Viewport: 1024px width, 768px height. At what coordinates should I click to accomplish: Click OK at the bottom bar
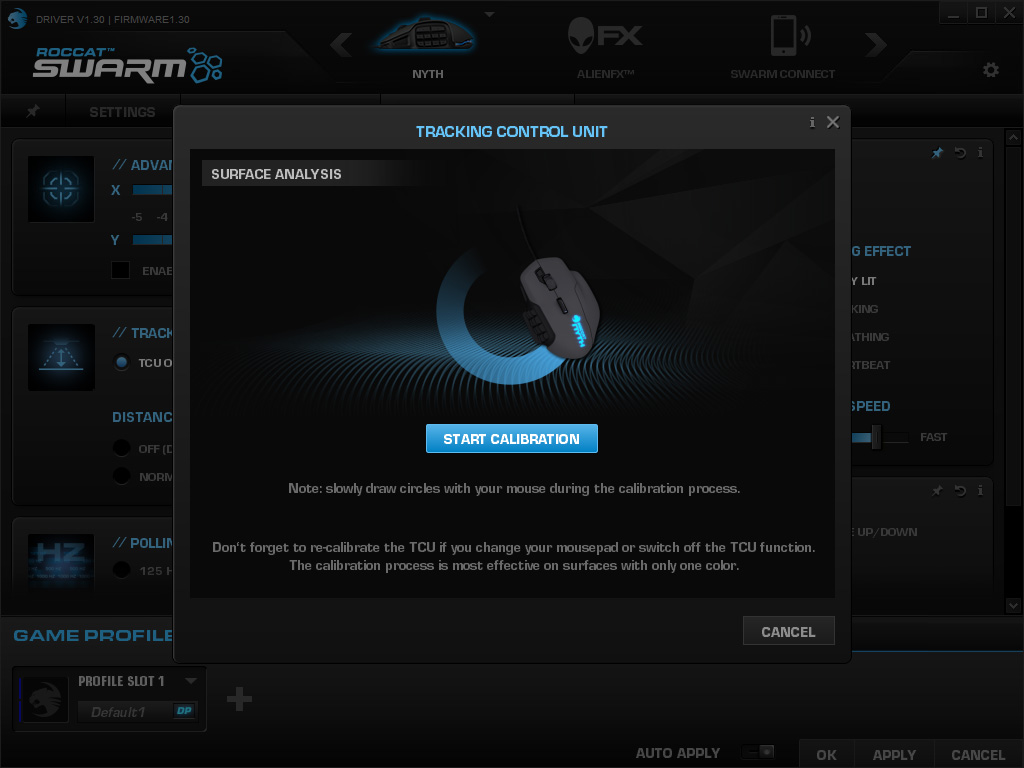826,755
